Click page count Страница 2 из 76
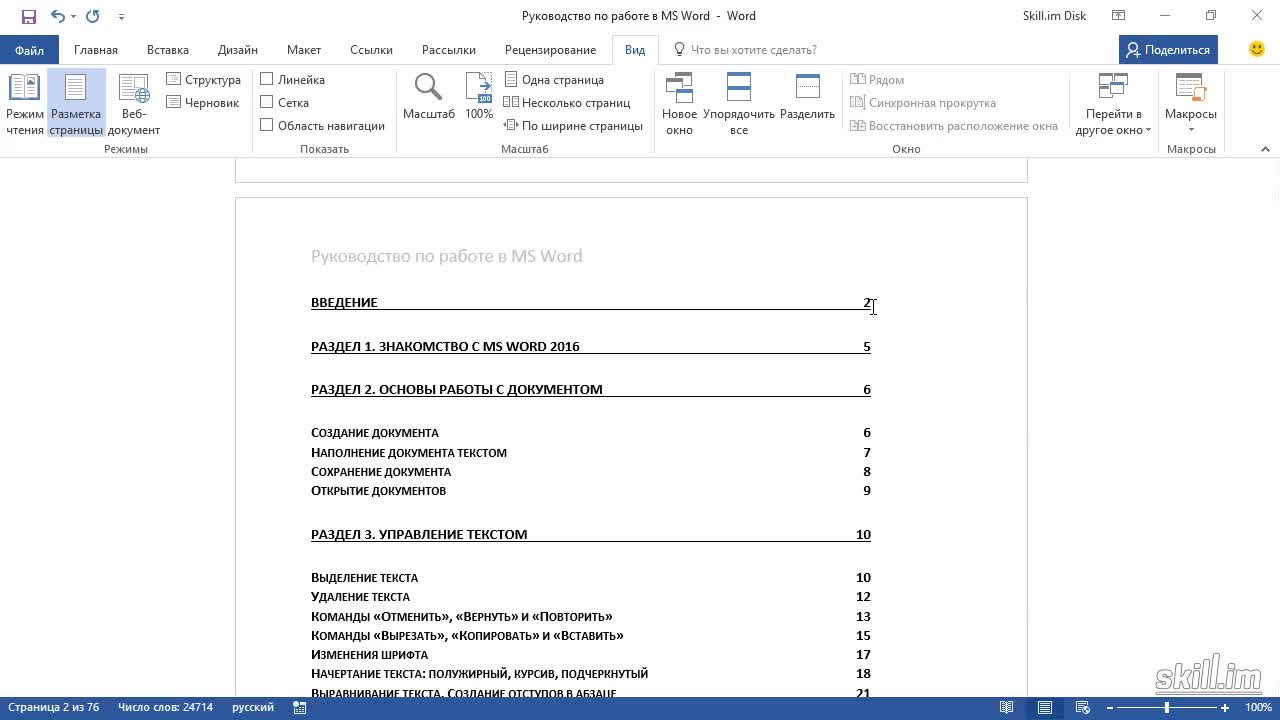Viewport: 1280px width, 720px height. 54,708
